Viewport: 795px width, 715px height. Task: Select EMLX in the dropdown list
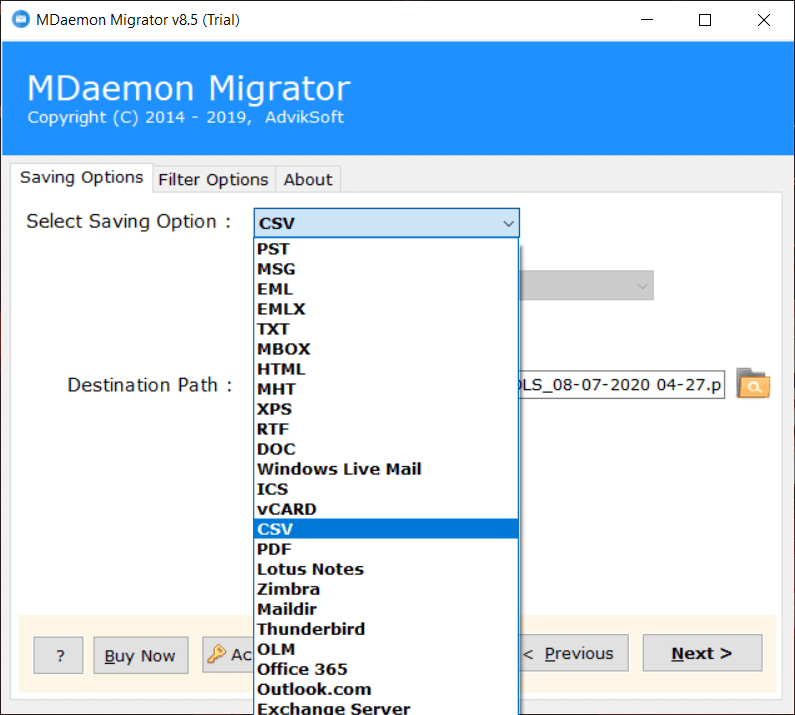click(386, 309)
